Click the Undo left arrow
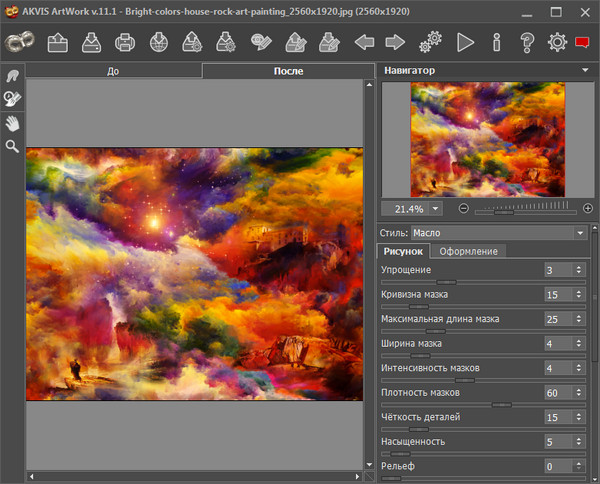 click(364, 42)
